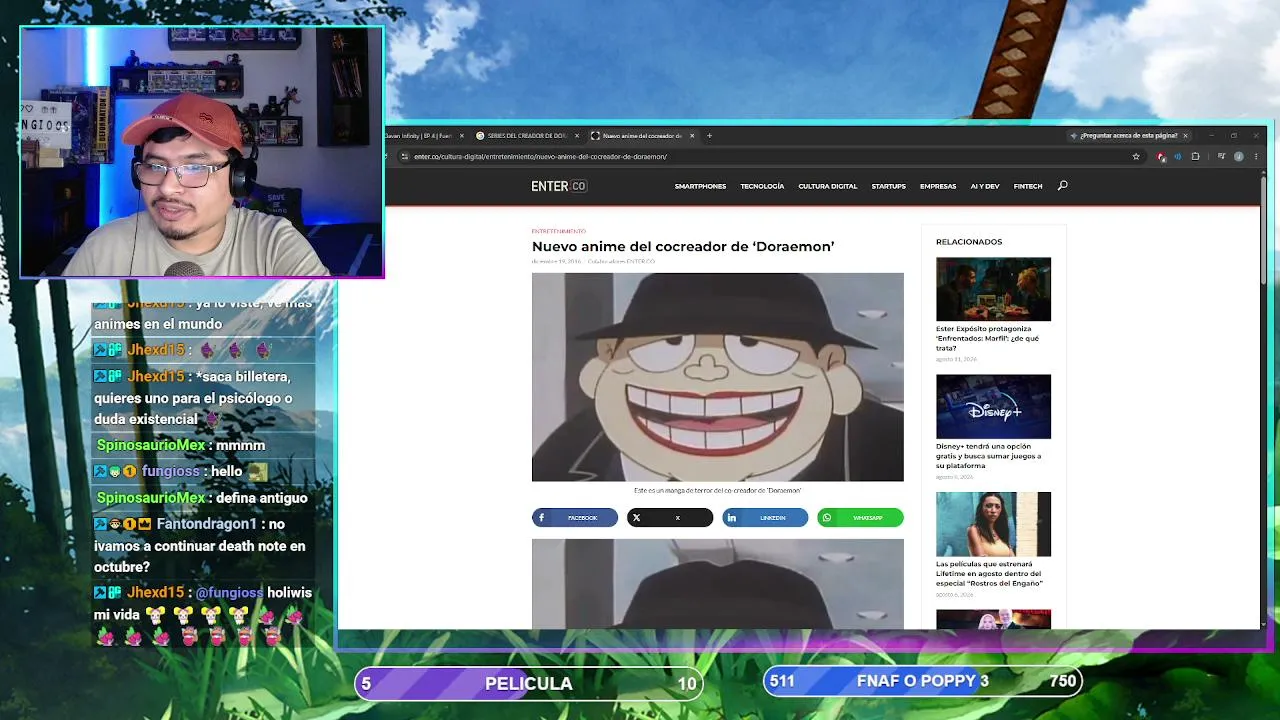Click Jhexd15's '@fungioss holiwis' chat message

pyautogui.click(x=203, y=615)
